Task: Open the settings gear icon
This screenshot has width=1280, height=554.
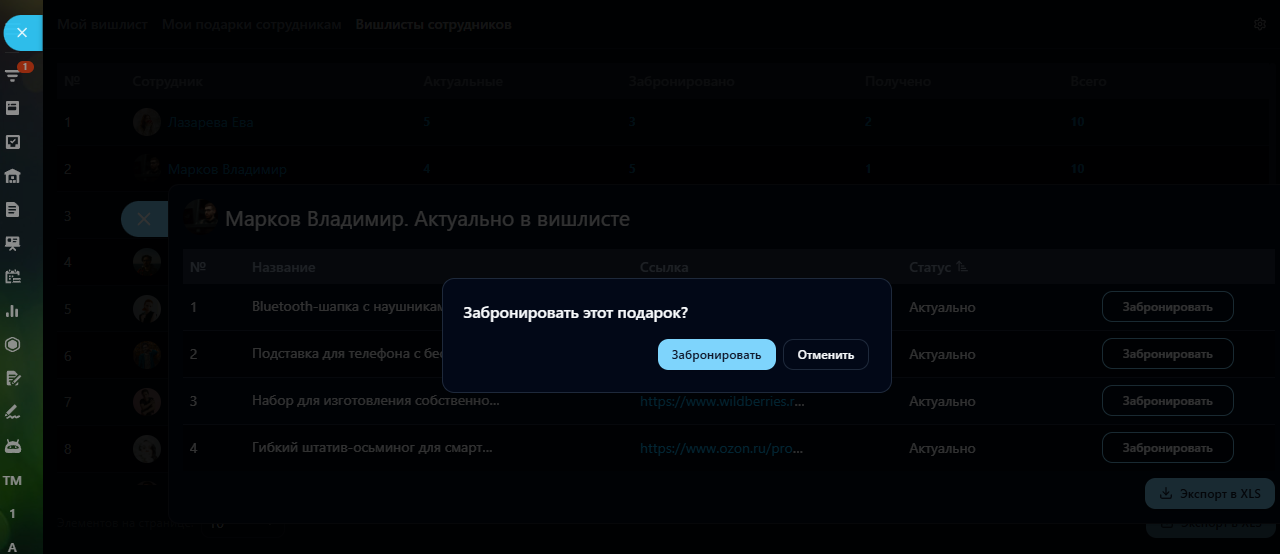Action: coord(1260,24)
